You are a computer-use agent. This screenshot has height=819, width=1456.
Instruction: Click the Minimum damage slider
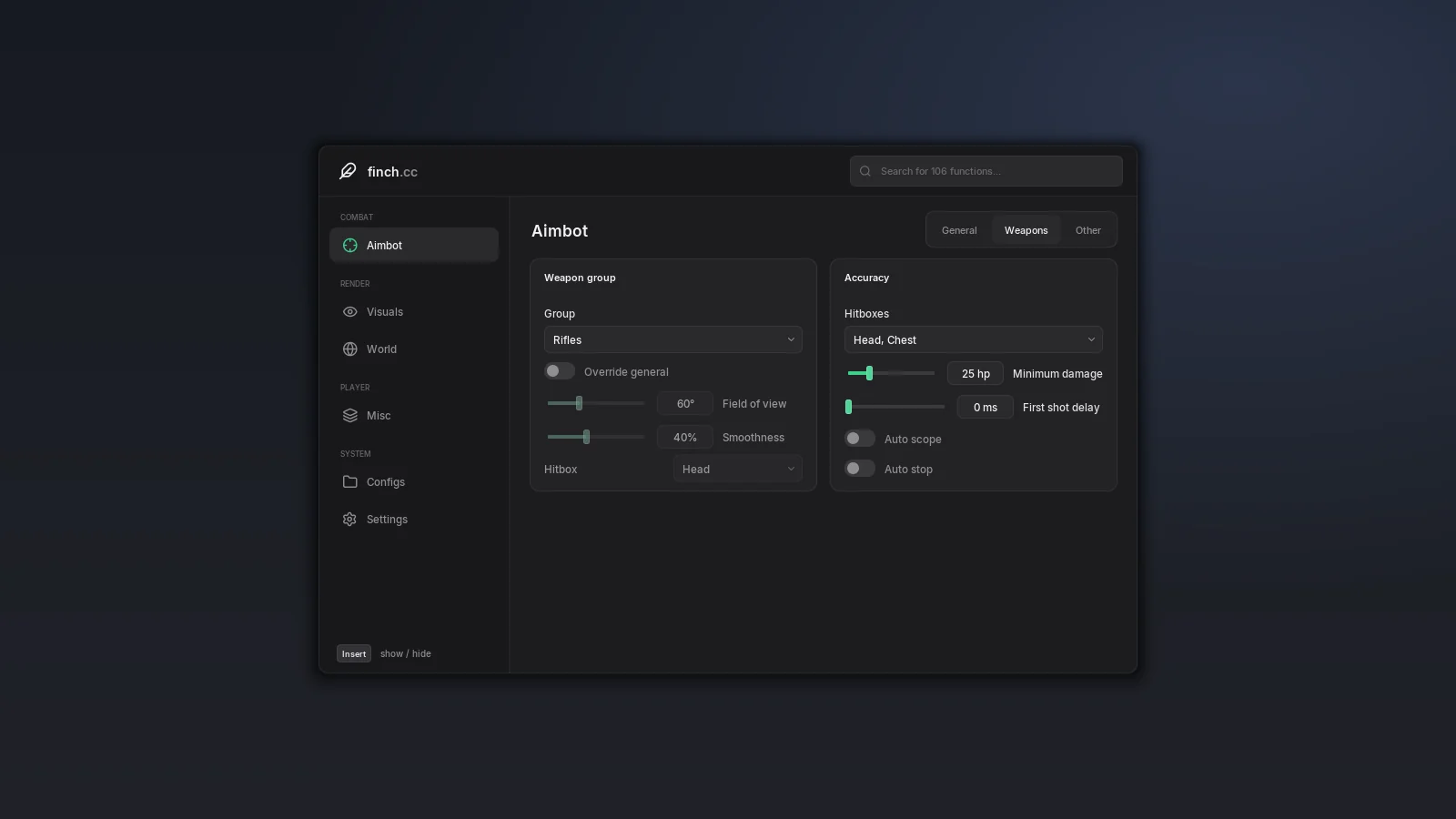point(891,373)
